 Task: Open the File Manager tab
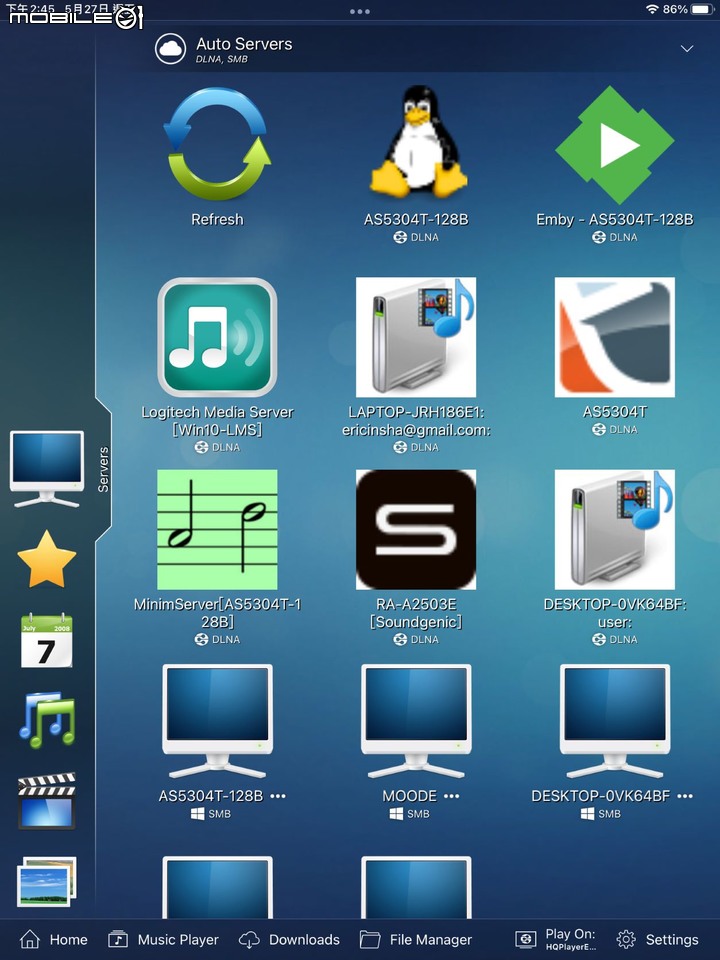416,939
